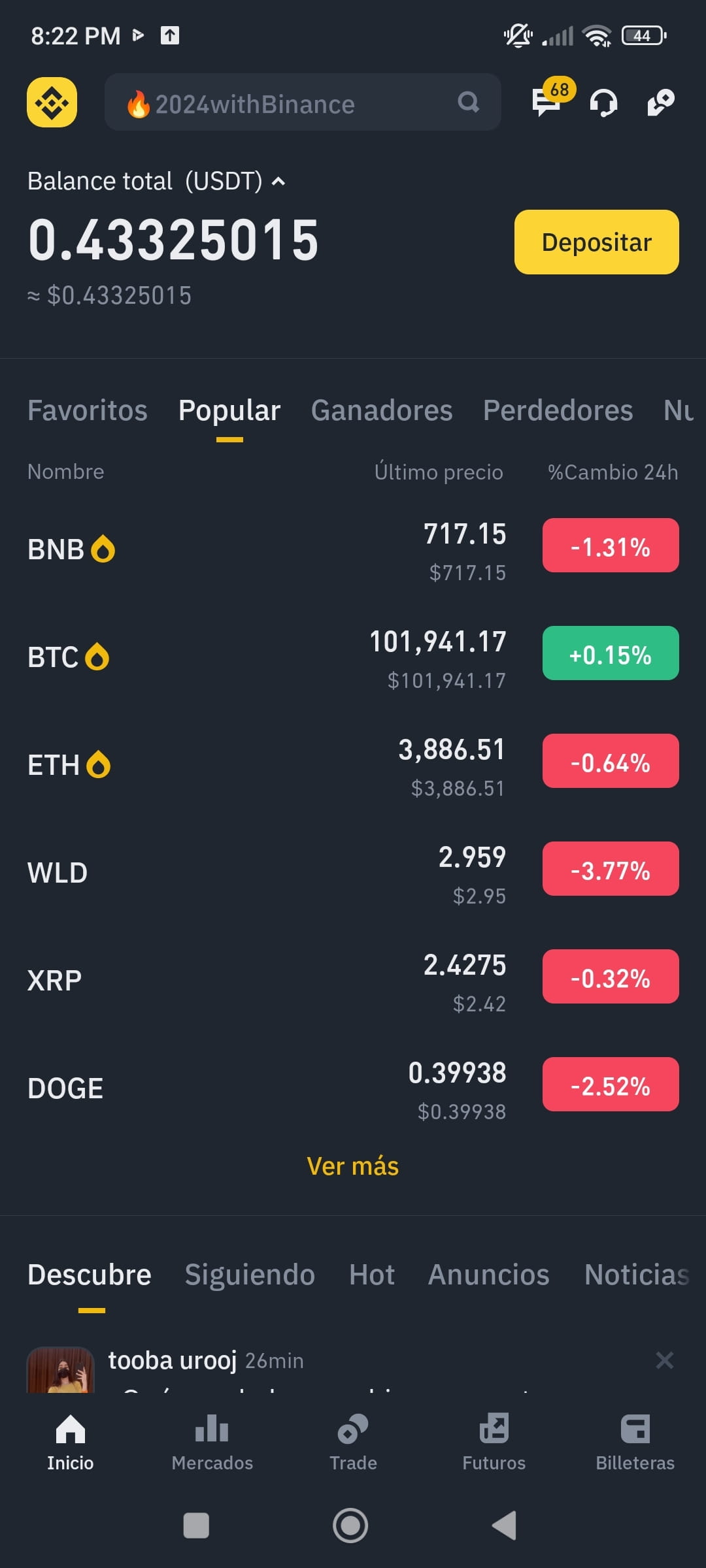706x1568 pixels.
Task: Tap the search magnifier icon
Action: [x=468, y=102]
